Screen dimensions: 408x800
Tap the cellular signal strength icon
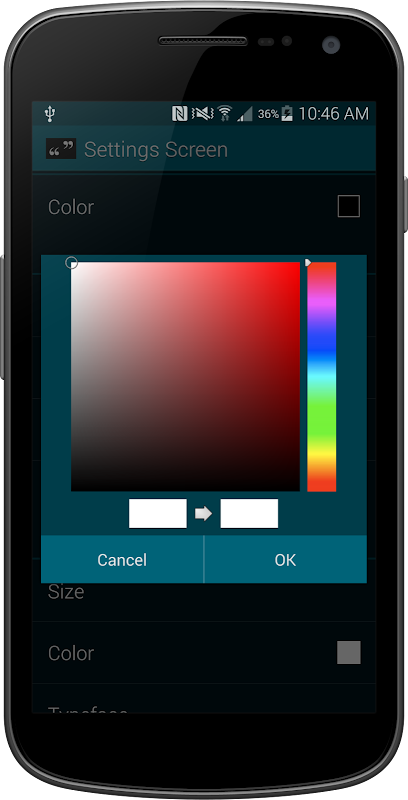point(245,114)
